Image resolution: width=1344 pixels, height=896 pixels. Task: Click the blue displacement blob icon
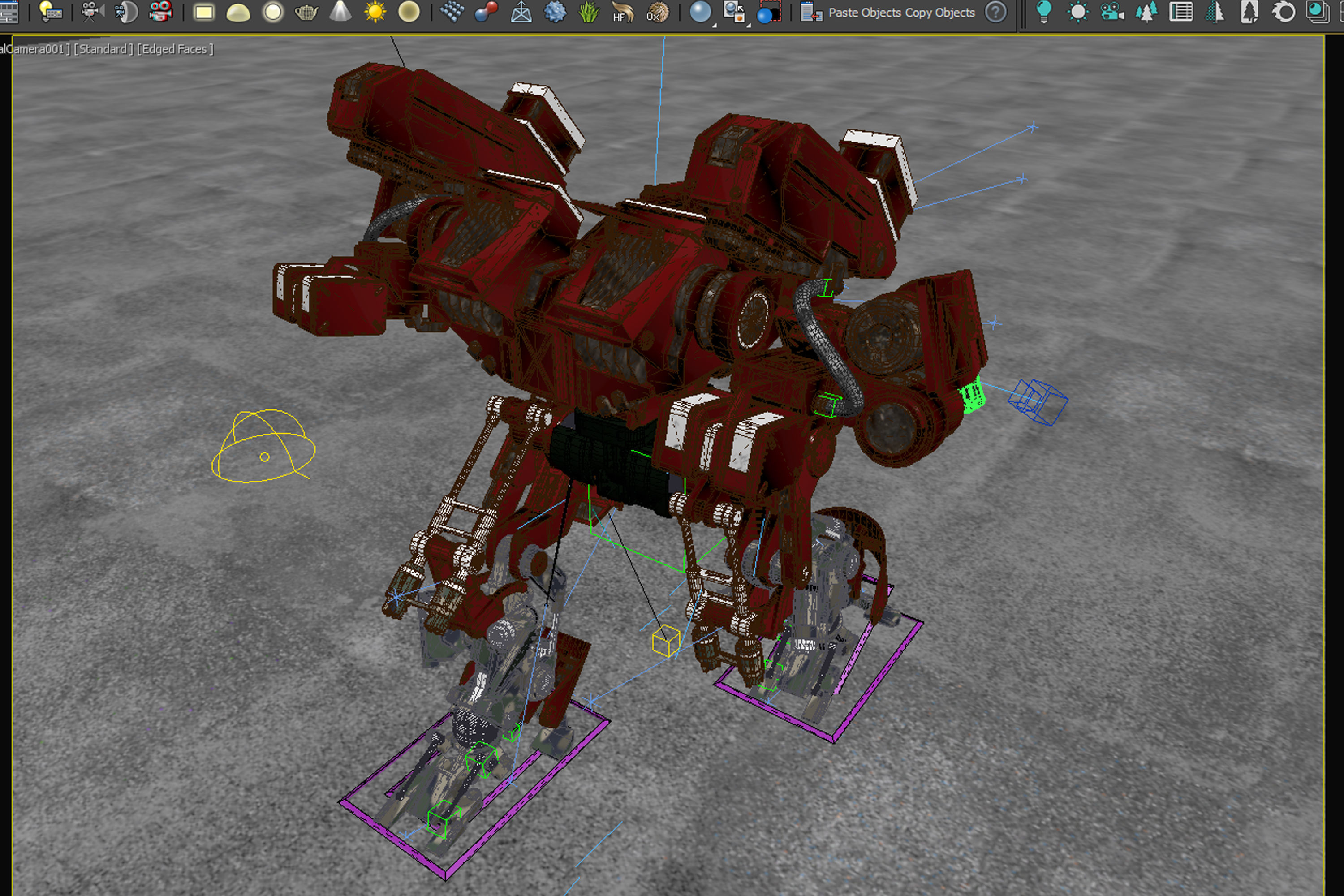coord(555,12)
